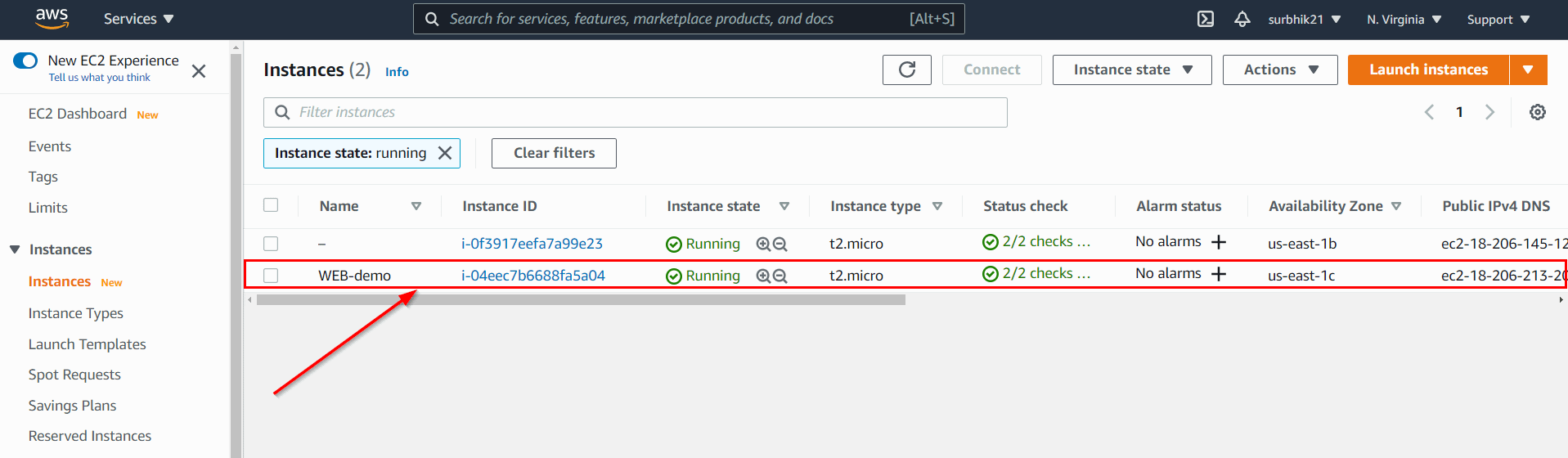This screenshot has width=1568, height=458.
Task: Open instance i-04eec7b6688fa5a04 link
Action: pyautogui.click(x=533, y=276)
